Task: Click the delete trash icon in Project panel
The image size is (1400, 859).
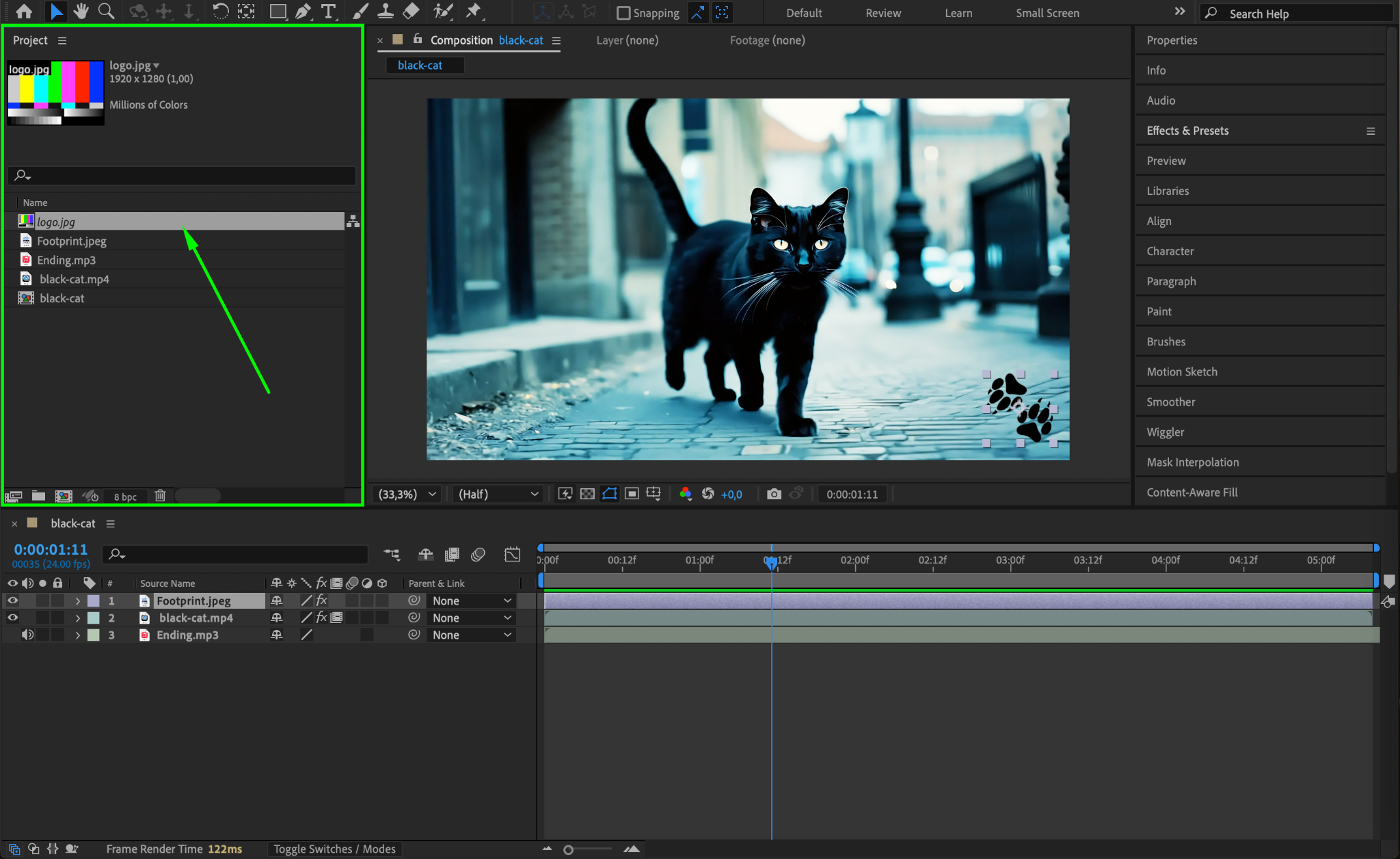Action: coord(160,496)
